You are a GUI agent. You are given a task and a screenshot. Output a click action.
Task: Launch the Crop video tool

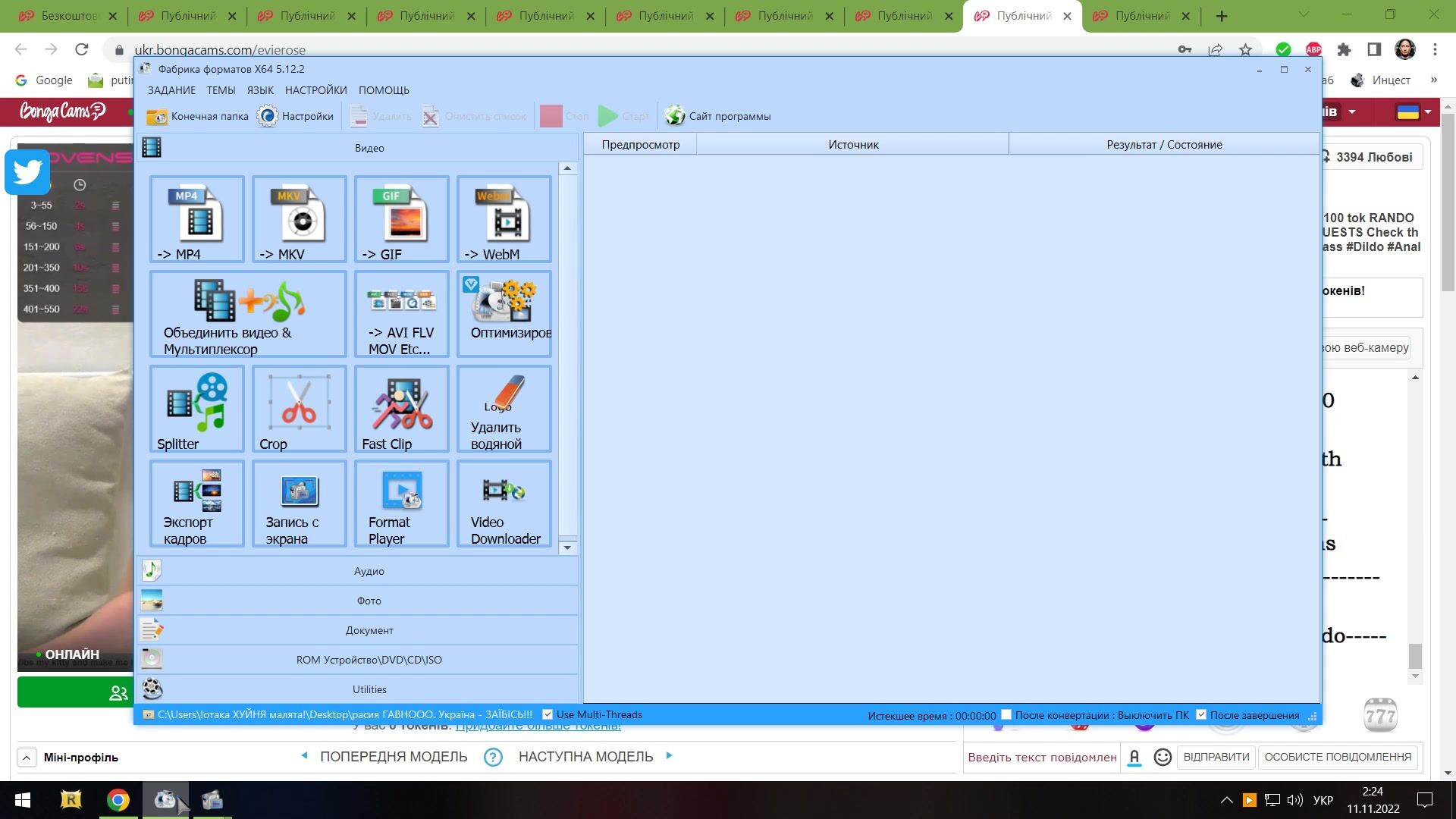(x=300, y=409)
